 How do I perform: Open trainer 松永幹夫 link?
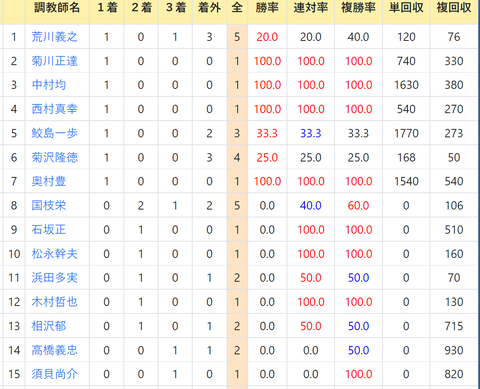(x=54, y=254)
